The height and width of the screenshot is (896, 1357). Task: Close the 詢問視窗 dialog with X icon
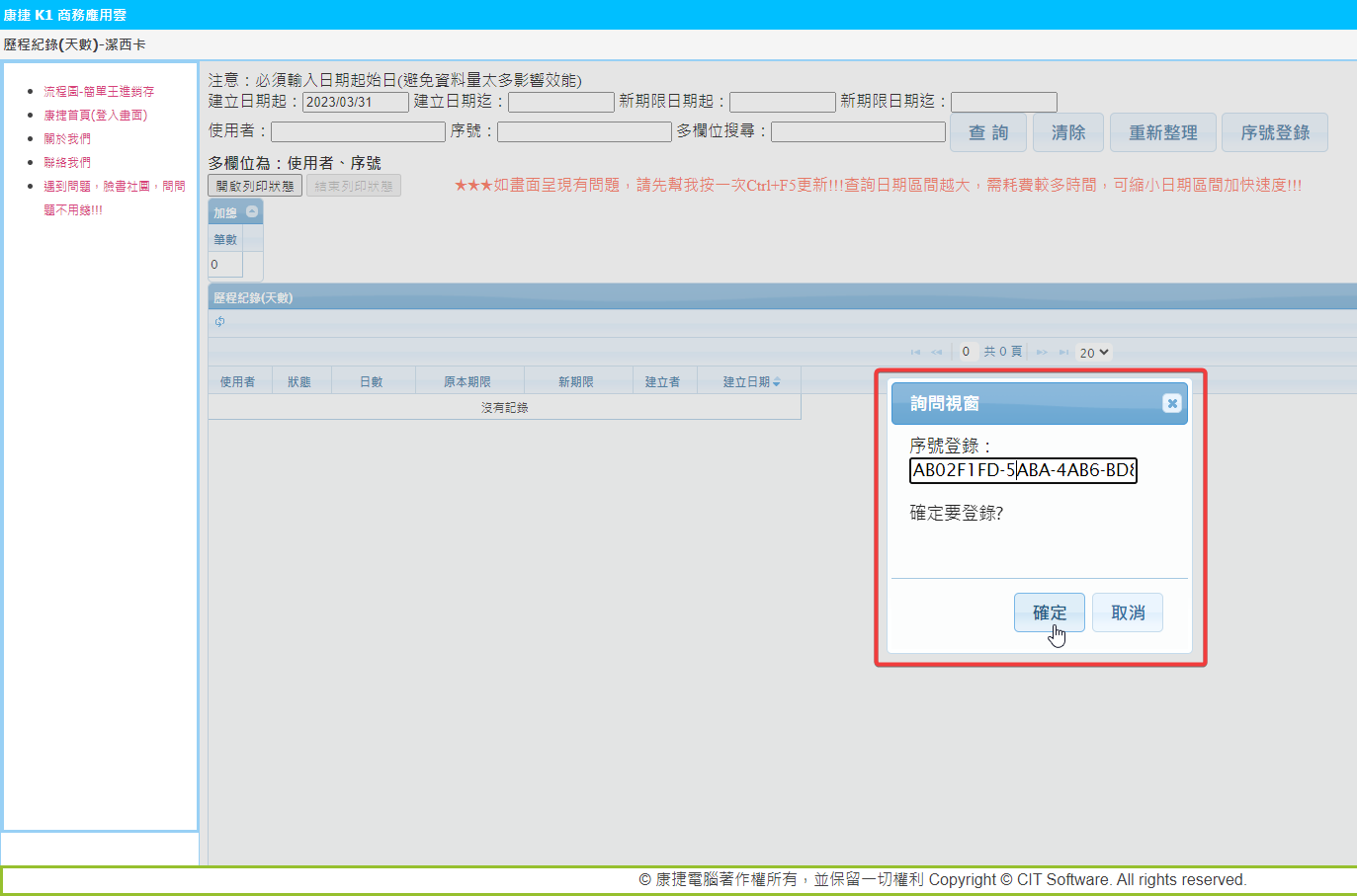point(1171,403)
